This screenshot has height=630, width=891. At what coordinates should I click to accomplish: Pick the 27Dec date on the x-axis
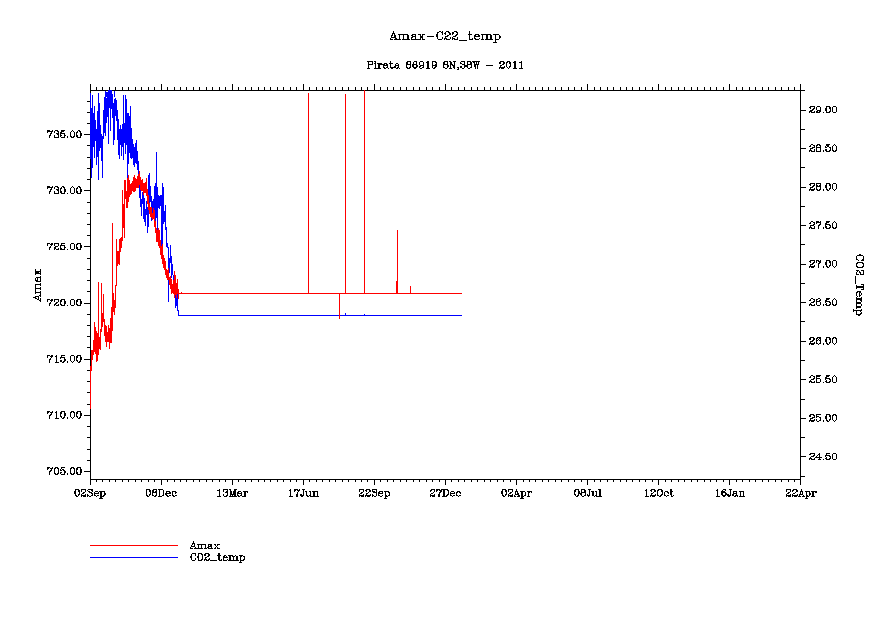coord(445,492)
